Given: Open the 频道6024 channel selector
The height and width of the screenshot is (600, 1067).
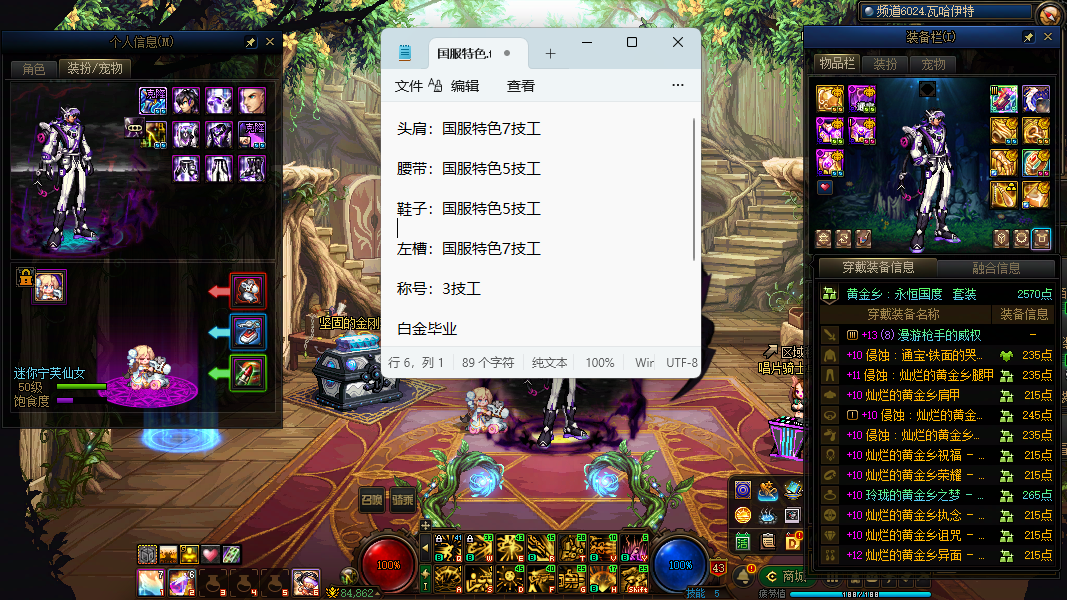Looking at the screenshot, I should (944, 12).
